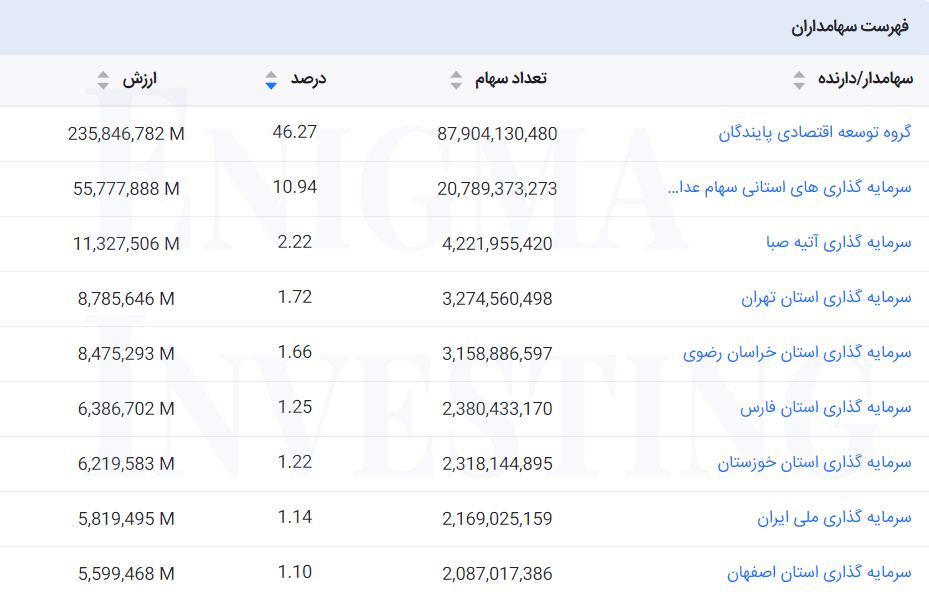This screenshot has width=929, height=595.
Task: Click sort arrows beside درصد column
Action: point(270,80)
